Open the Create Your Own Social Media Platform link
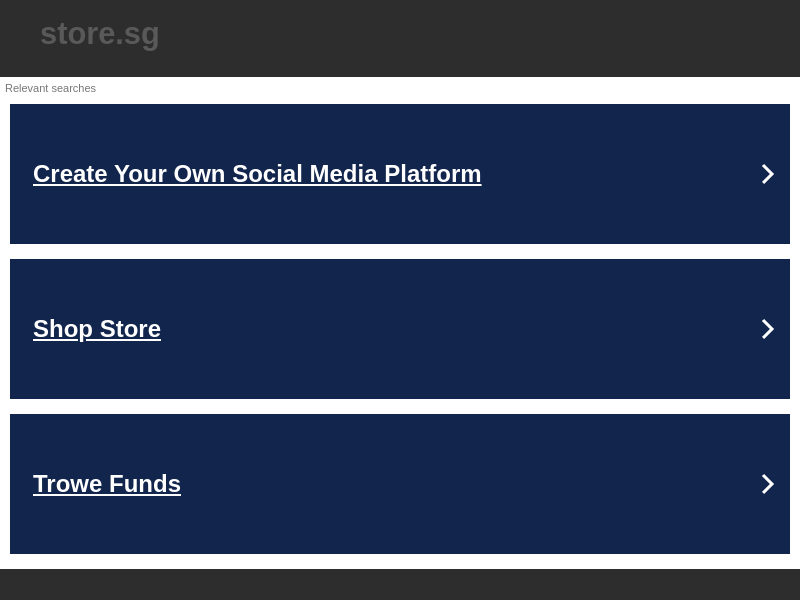The image size is (800, 600). [x=257, y=174]
